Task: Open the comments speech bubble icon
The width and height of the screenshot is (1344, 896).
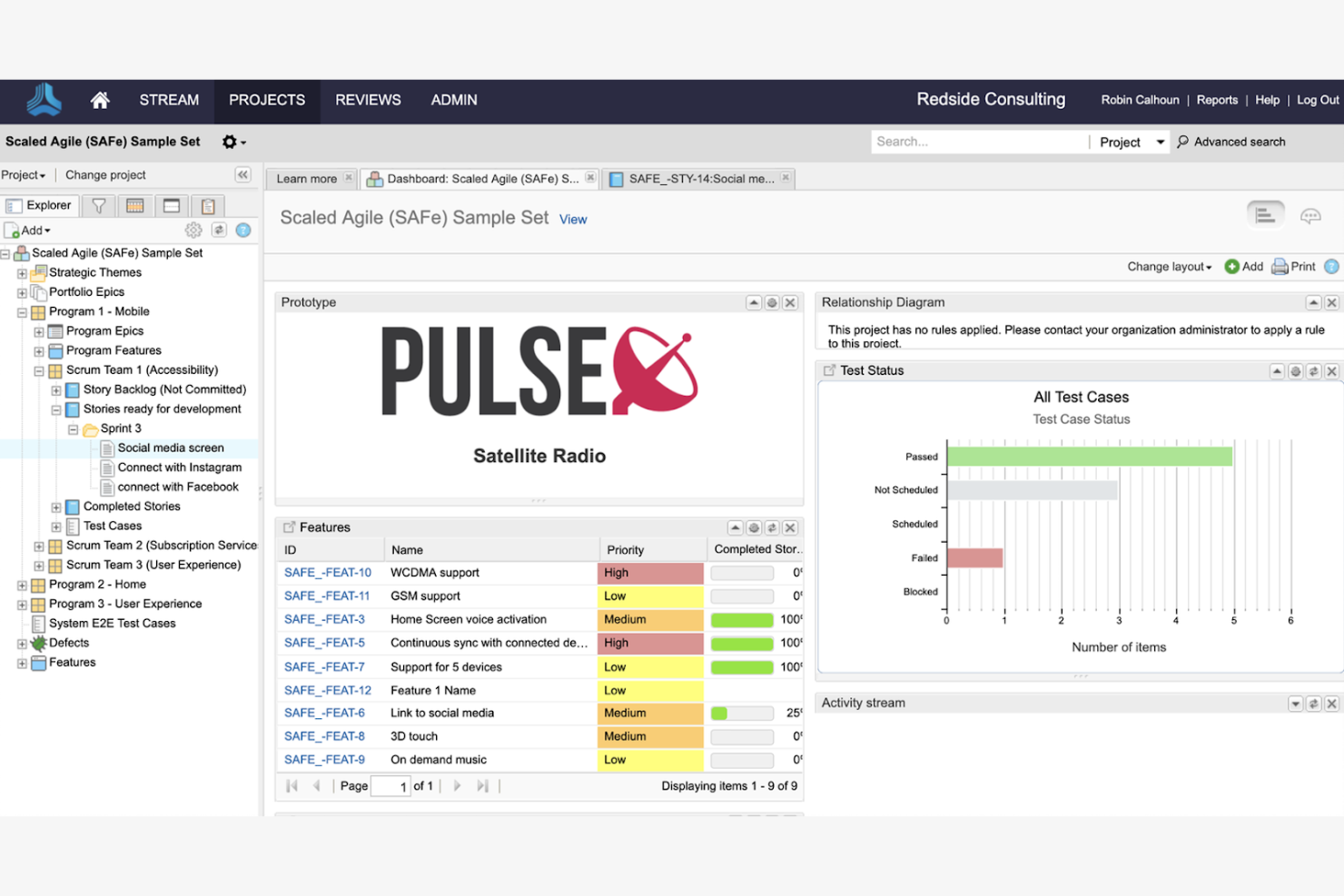Action: (1310, 216)
